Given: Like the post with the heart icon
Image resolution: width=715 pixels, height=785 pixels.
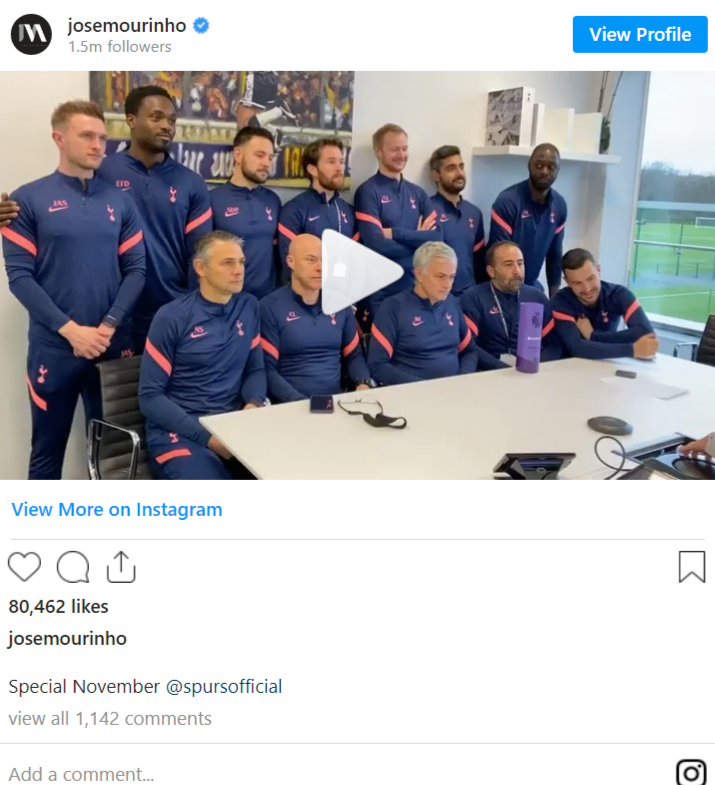Looking at the screenshot, I should [25, 567].
